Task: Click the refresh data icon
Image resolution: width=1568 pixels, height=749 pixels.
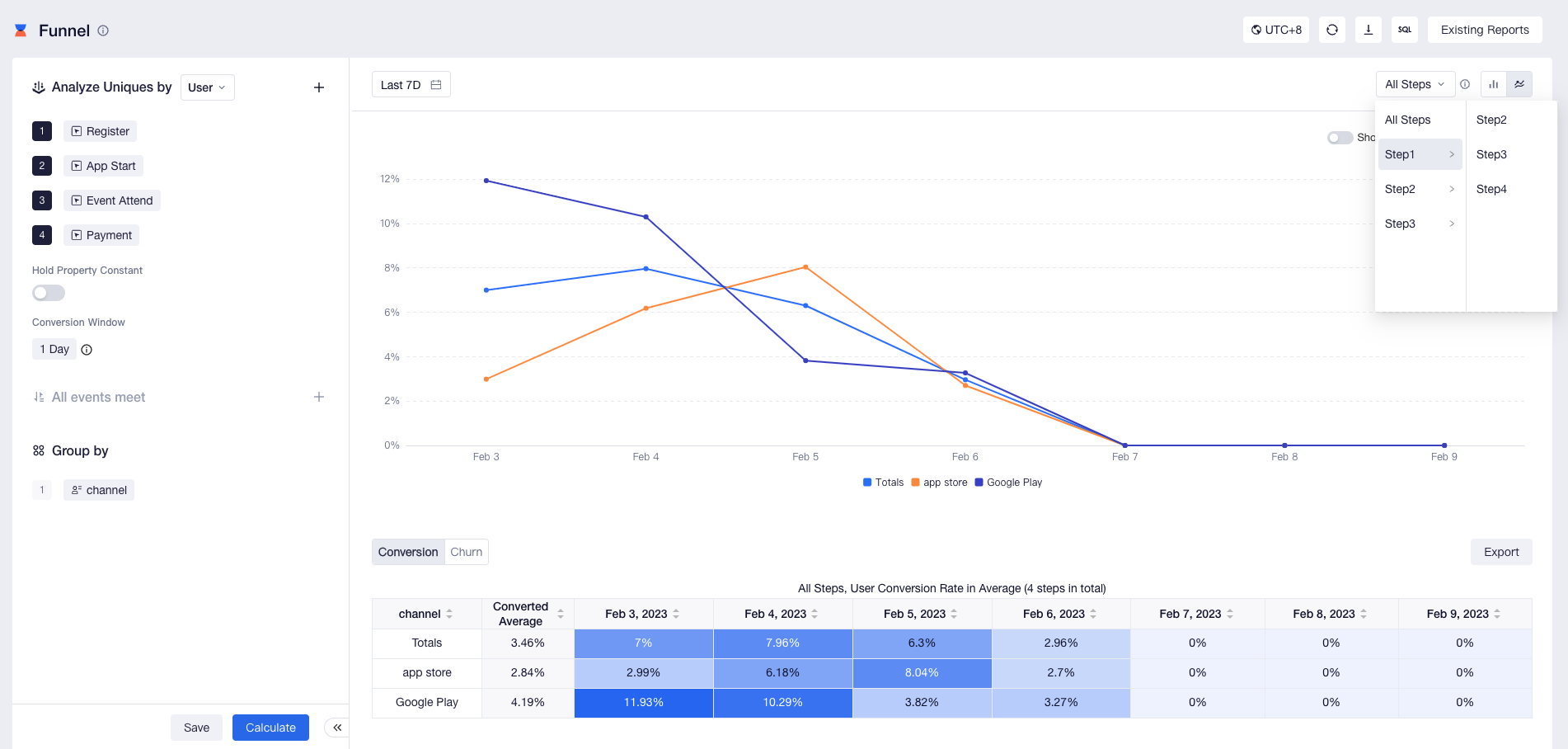Action: tap(1331, 30)
